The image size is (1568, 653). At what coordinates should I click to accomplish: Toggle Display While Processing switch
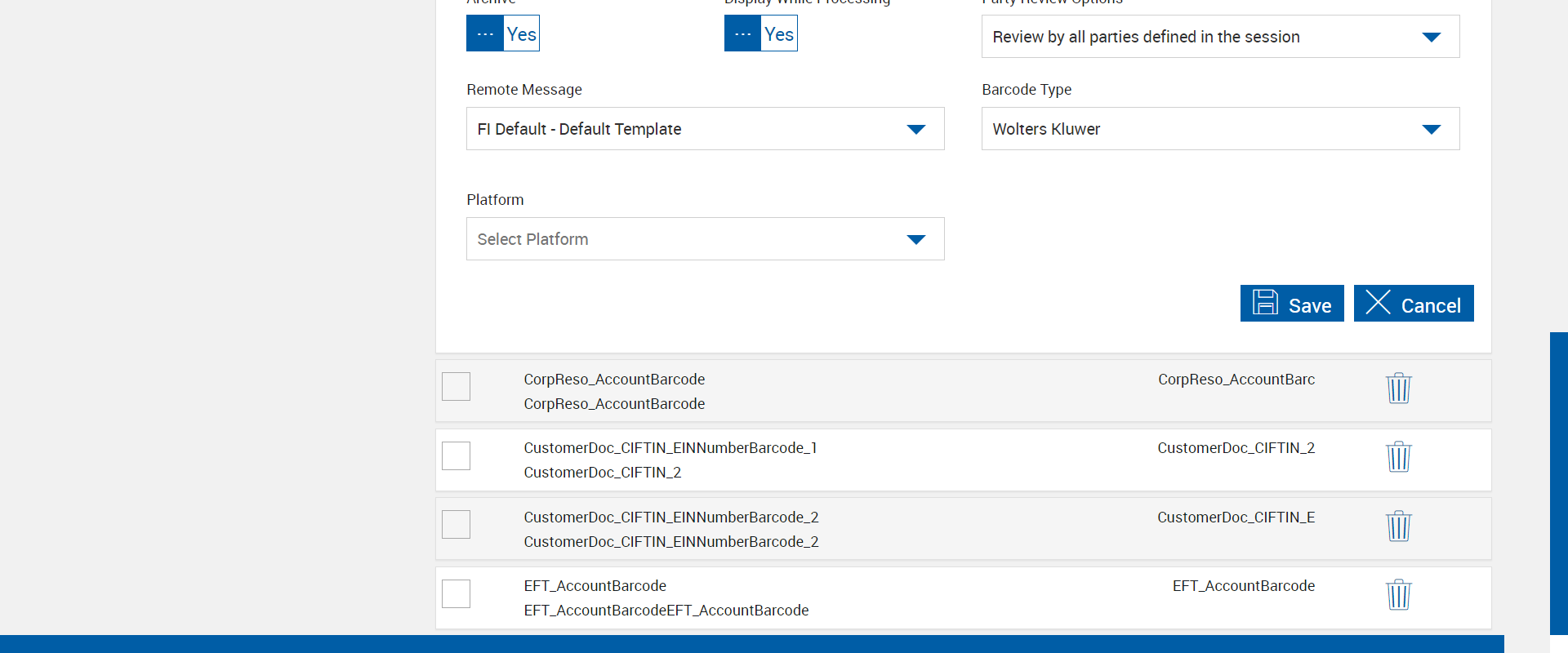point(760,33)
